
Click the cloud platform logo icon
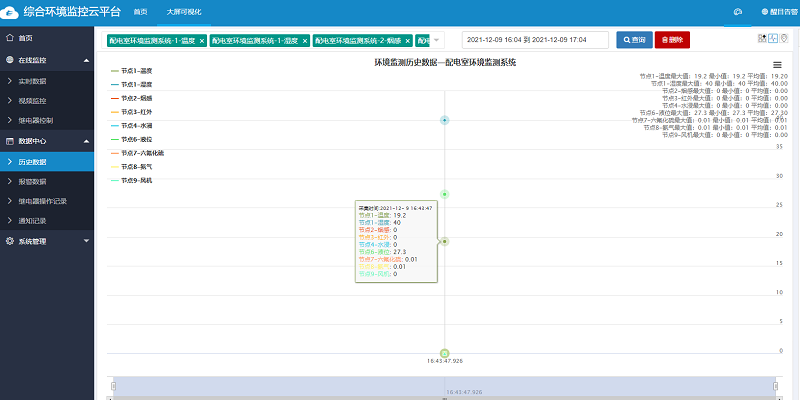click(12, 11)
